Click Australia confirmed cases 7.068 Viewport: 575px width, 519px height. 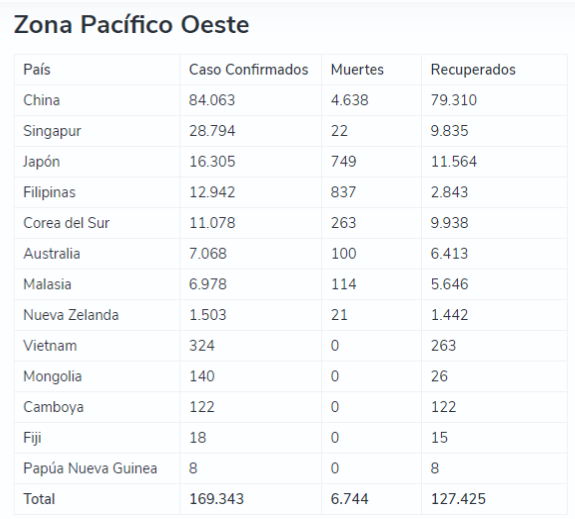tap(208, 253)
